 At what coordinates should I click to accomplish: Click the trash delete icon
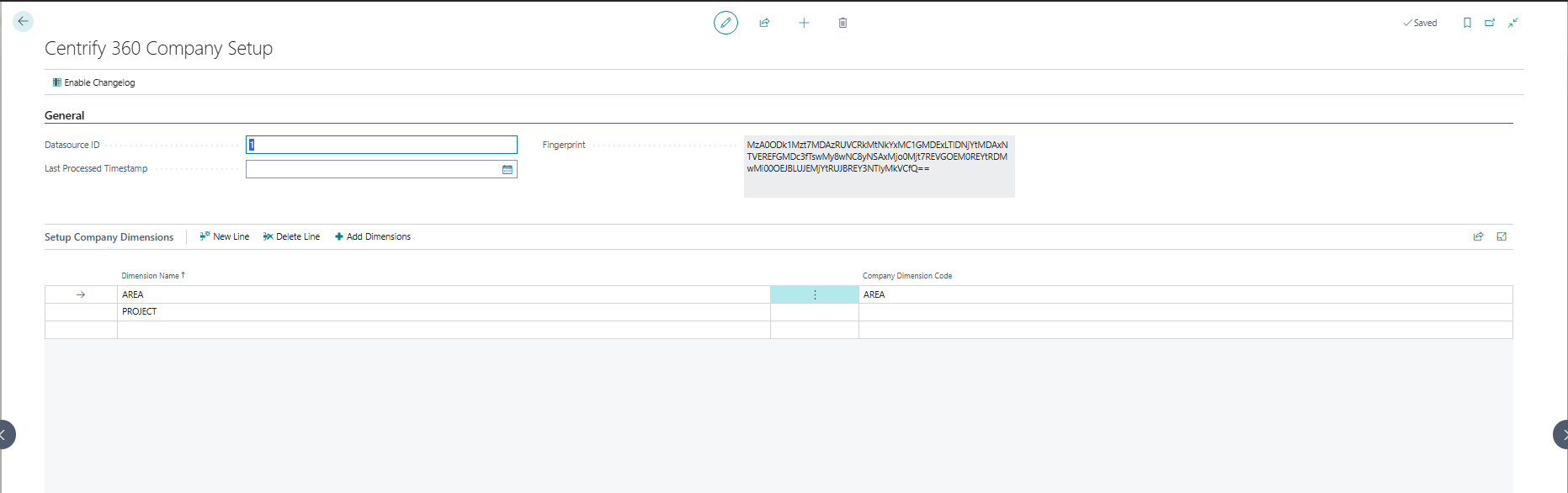[842, 23]
